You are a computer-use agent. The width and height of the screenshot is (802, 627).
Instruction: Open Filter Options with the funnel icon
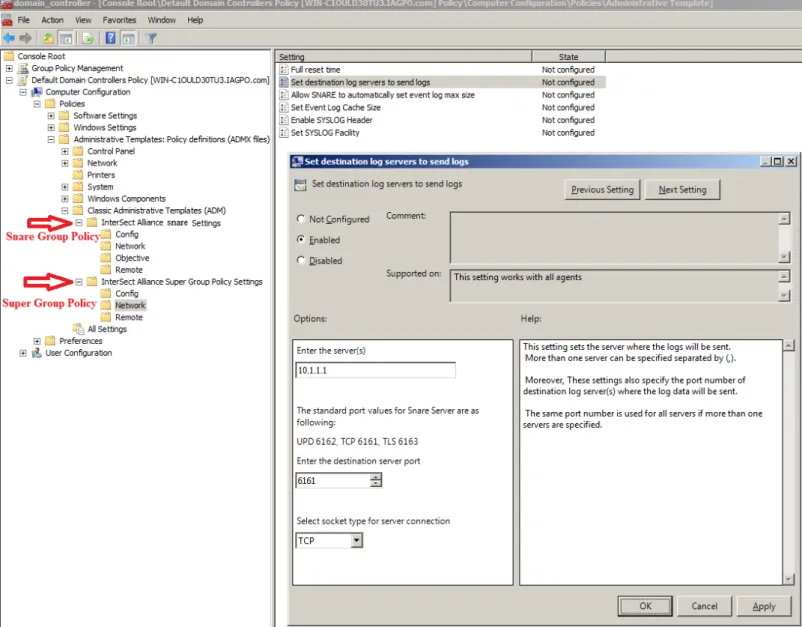point(151,38)
